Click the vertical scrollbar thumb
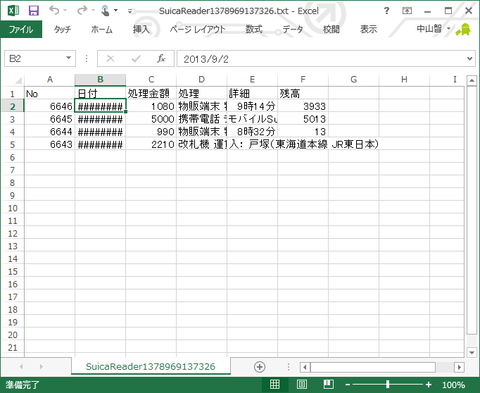 tap(472, 210)
